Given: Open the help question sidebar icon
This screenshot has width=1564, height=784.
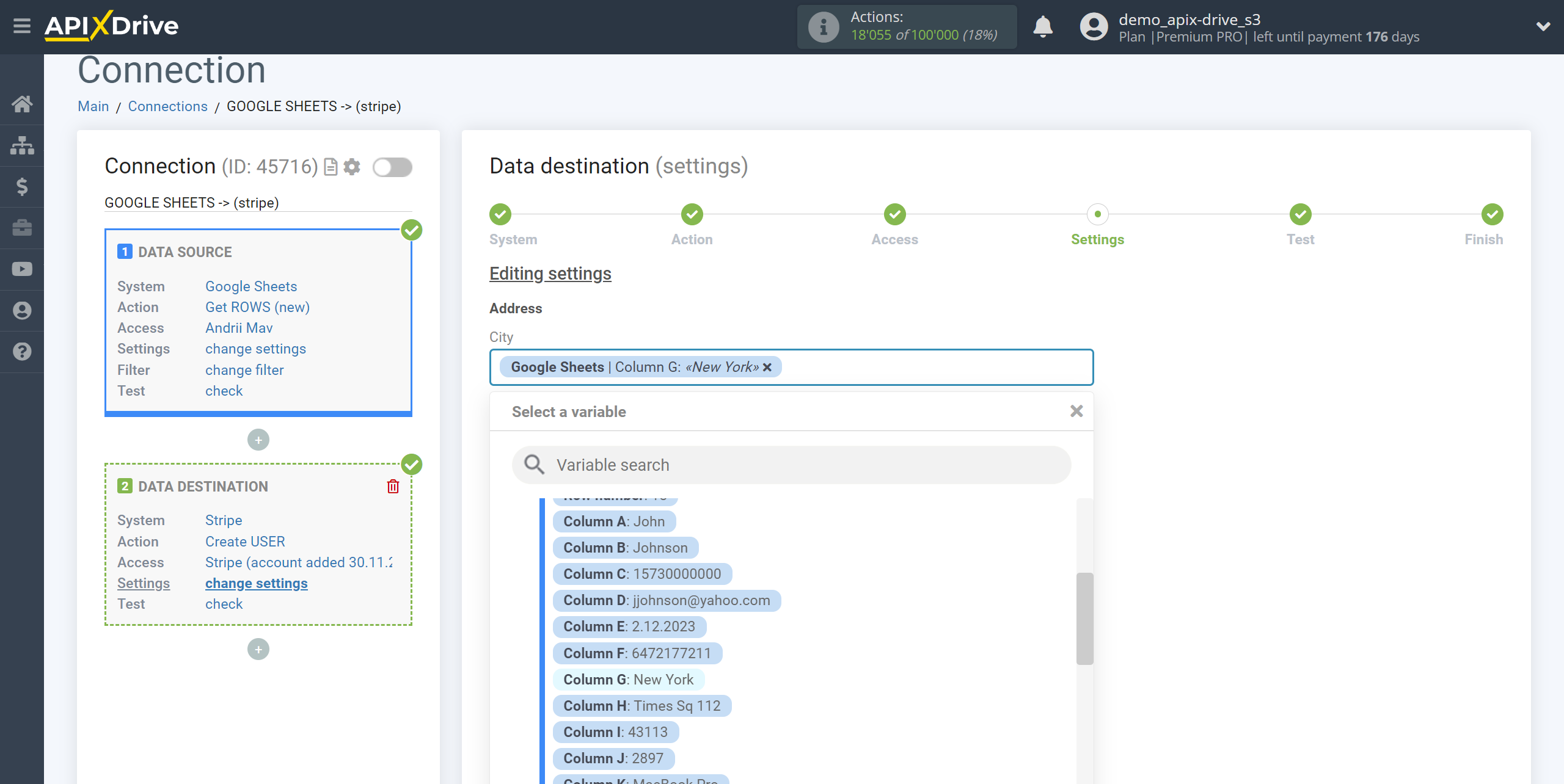Looking at the screenshot, I should click(22, 352).
